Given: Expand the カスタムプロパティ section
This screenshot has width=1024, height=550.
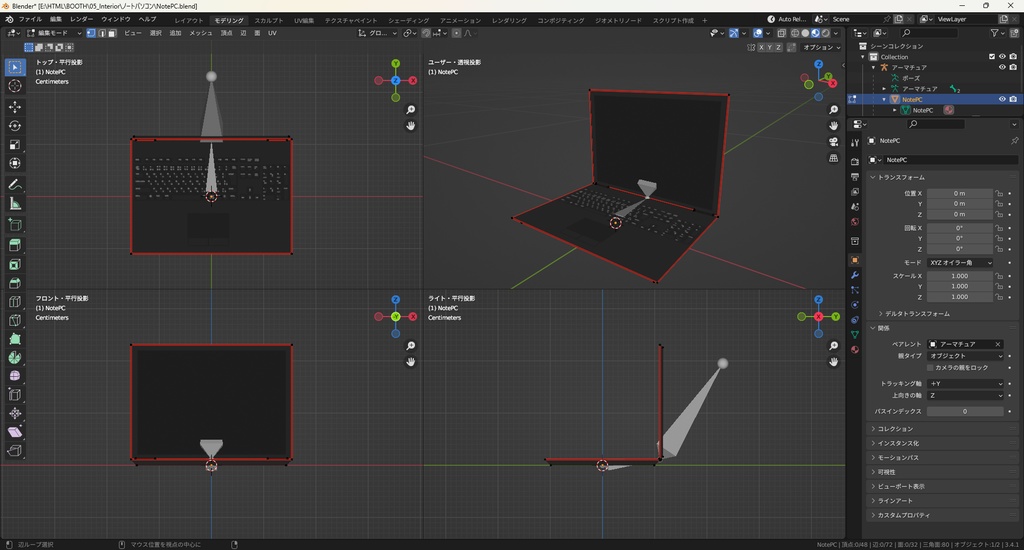Looking at the screenshot, I should point(902,515).
